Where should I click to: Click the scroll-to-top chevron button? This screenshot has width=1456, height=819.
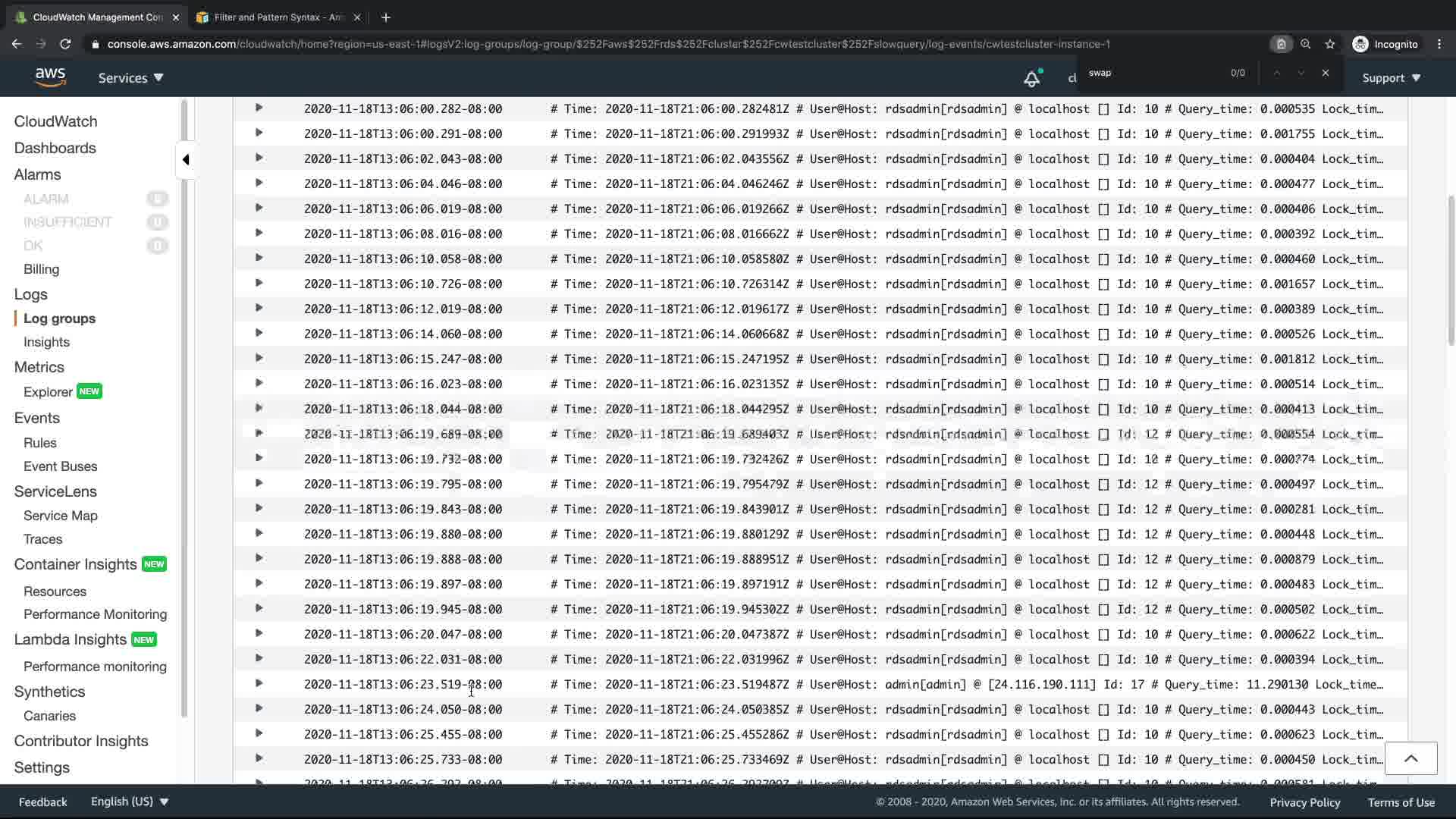pyautogui.click(x=1410, y=758)
